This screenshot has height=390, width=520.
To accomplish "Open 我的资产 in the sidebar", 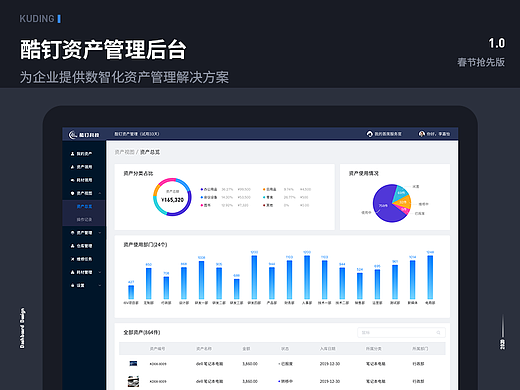I will (x=81, y=154).
